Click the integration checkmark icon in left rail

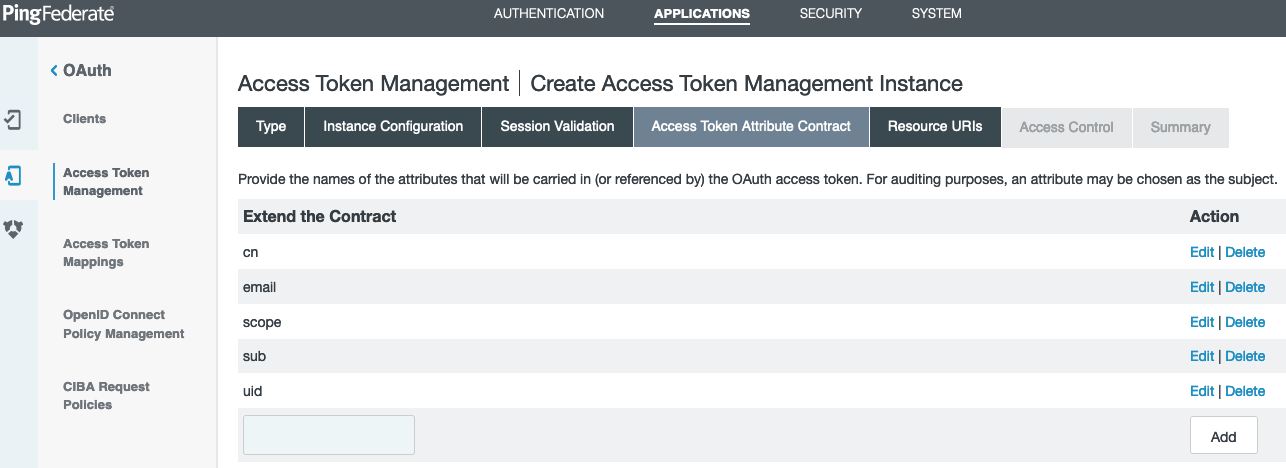[x=13, y=120]
